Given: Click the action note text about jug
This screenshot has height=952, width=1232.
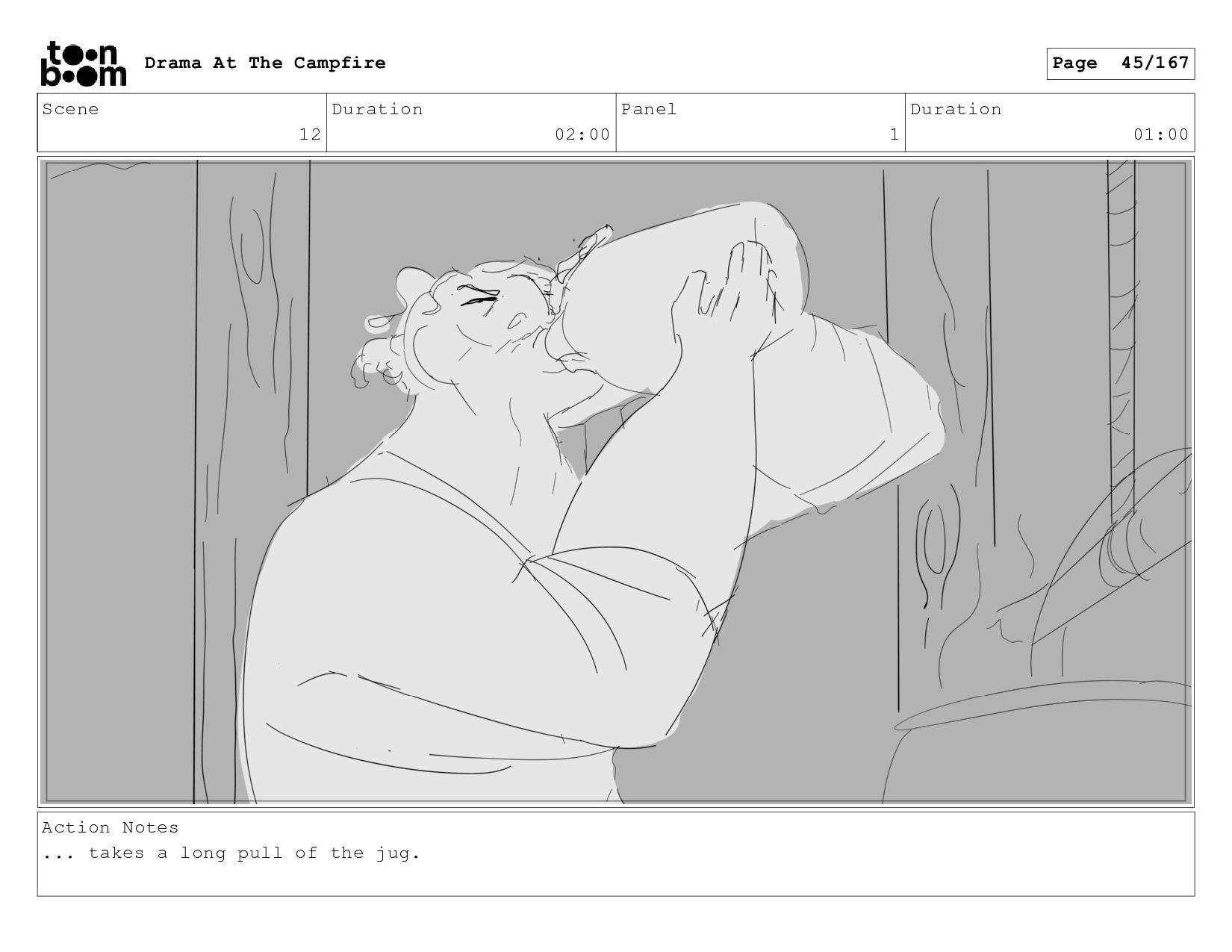Looking at the screenshot, I should pyautogui.click(x=231, y=853).
